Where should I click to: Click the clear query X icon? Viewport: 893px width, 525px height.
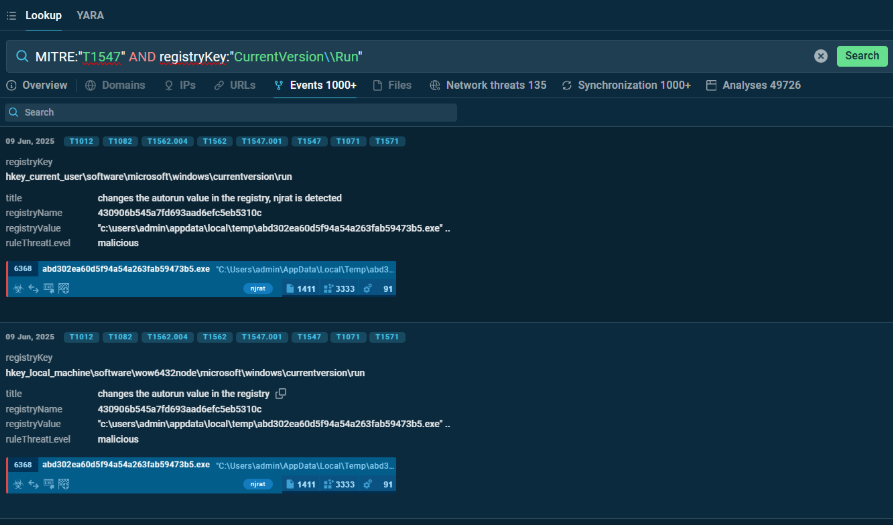[x=820, y=56]
